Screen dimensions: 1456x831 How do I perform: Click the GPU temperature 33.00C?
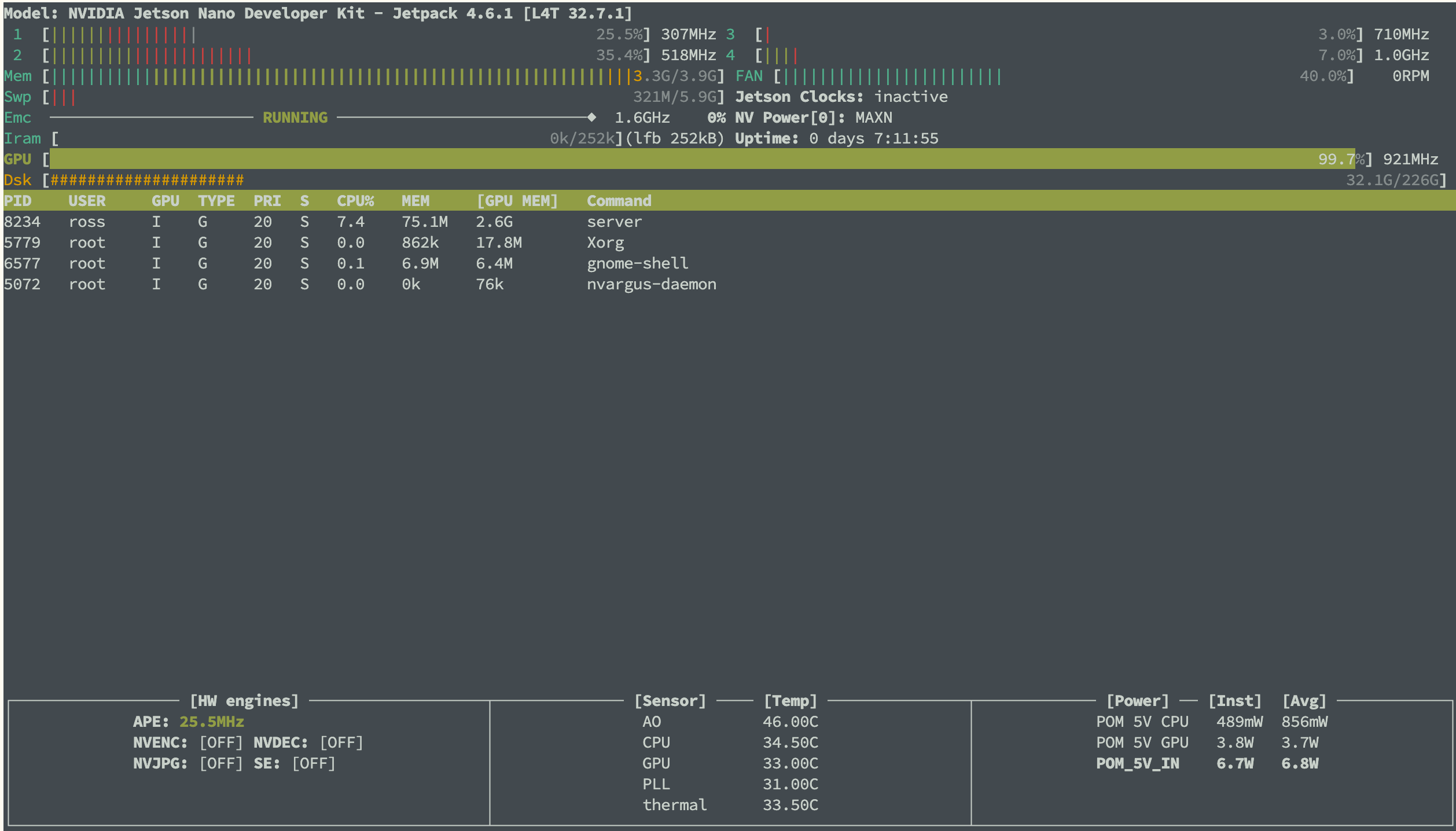pos(790,763)
